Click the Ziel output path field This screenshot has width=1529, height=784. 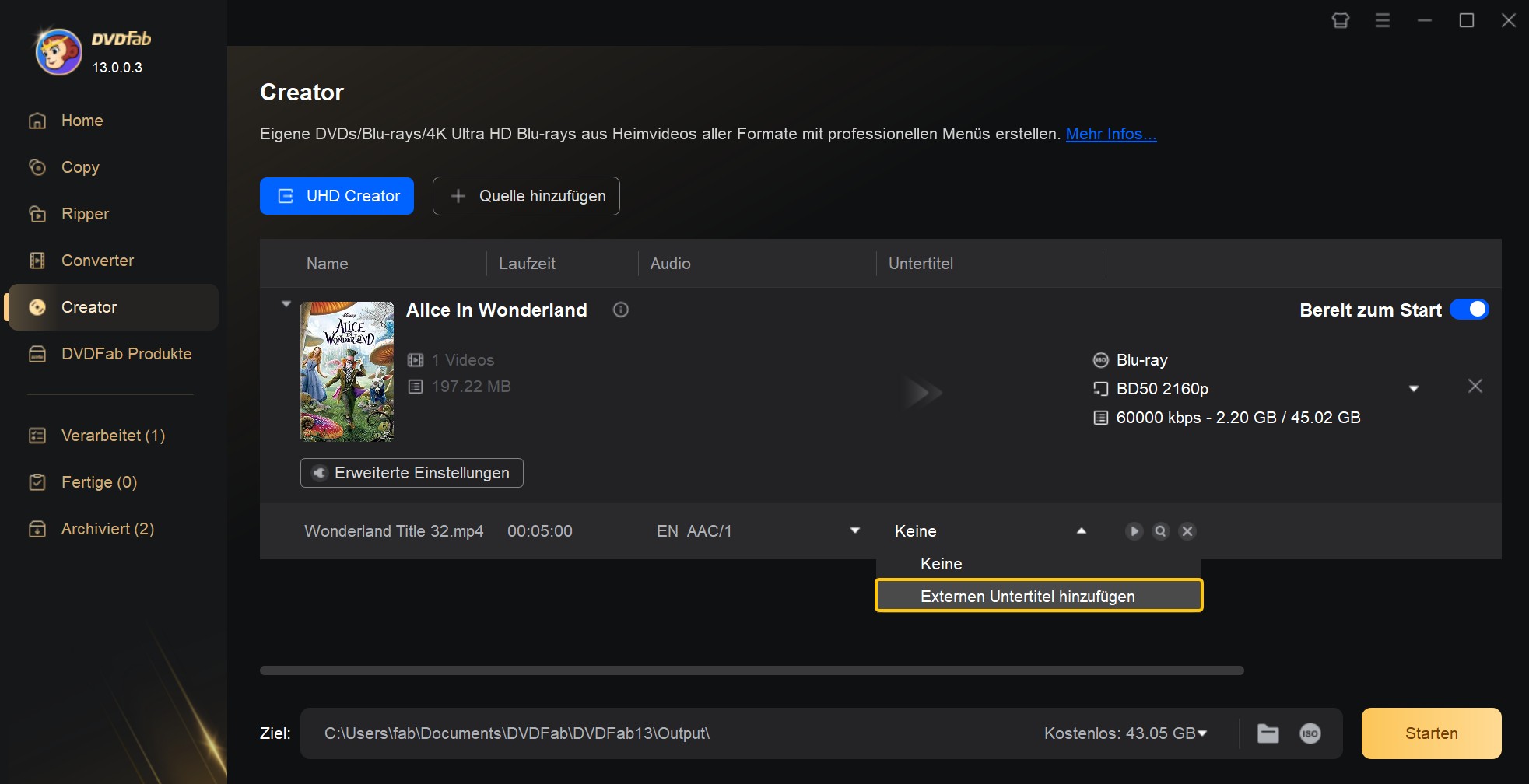pos(669,733)
